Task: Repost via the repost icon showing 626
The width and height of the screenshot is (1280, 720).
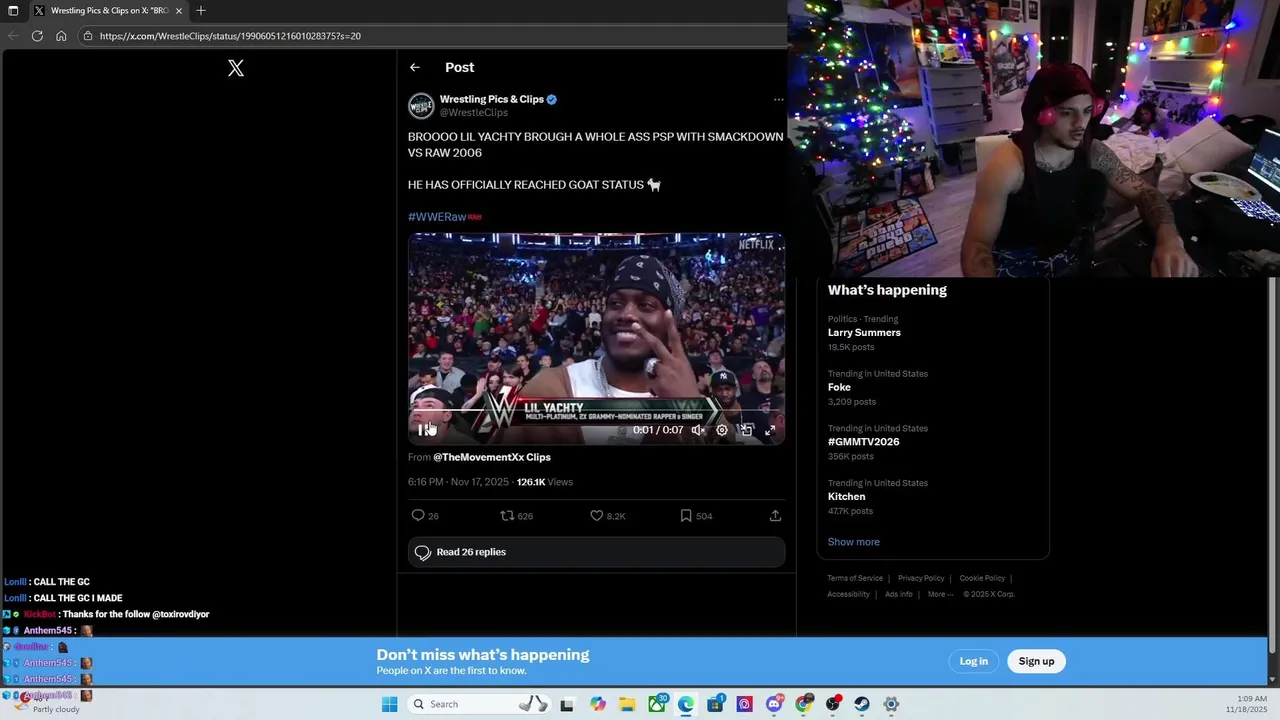Action: (507, 516)
